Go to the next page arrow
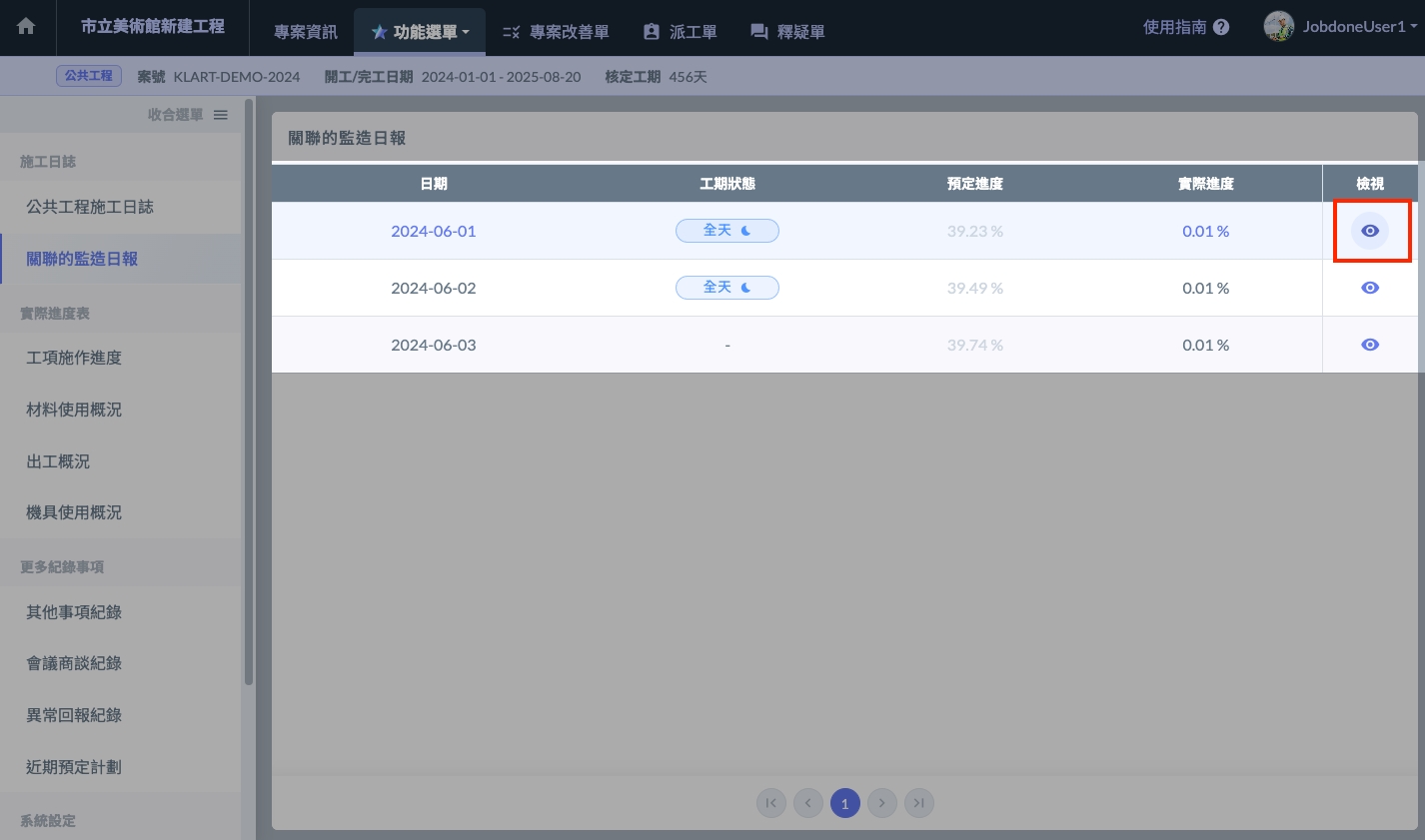This screenshot has height=840, width=1425. [x=881, y=803]
